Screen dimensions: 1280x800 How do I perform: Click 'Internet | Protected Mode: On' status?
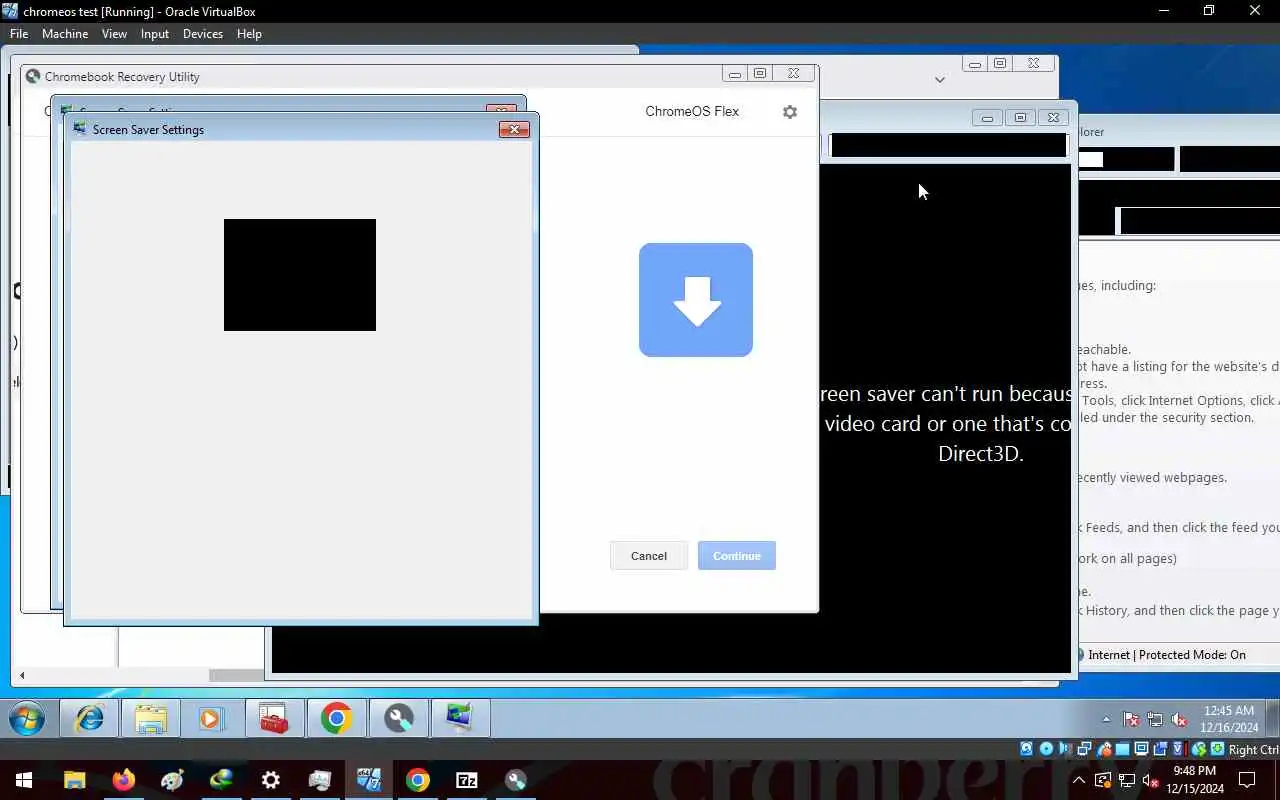pyautogui.click(x=1167, y=655)
